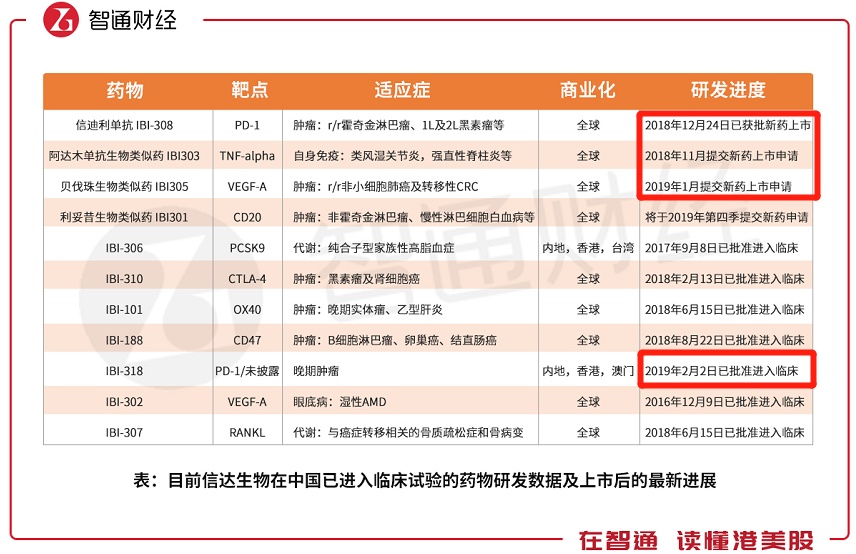Click the 2018年11月提交新药上市申请 progress cell
856x554 pixels.
point(721,156)
